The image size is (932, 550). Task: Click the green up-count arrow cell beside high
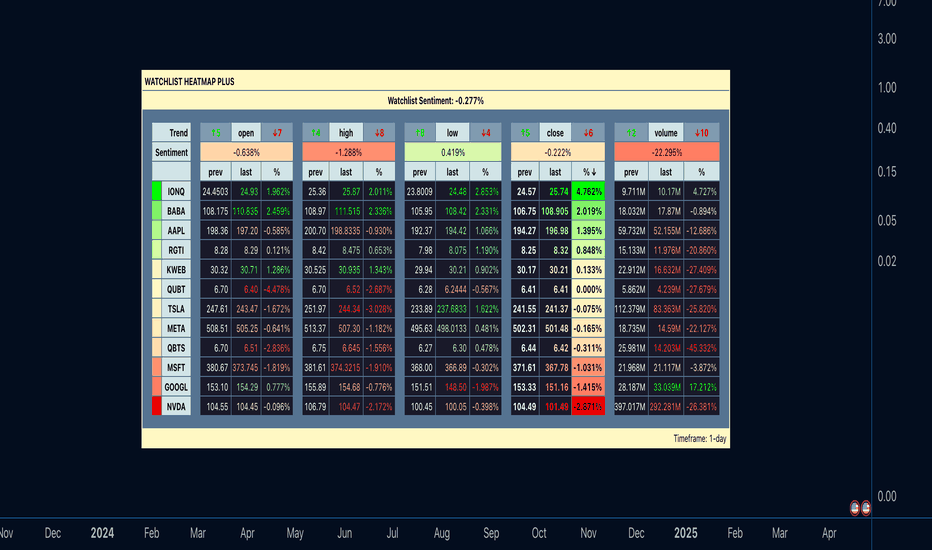point(316,133)
